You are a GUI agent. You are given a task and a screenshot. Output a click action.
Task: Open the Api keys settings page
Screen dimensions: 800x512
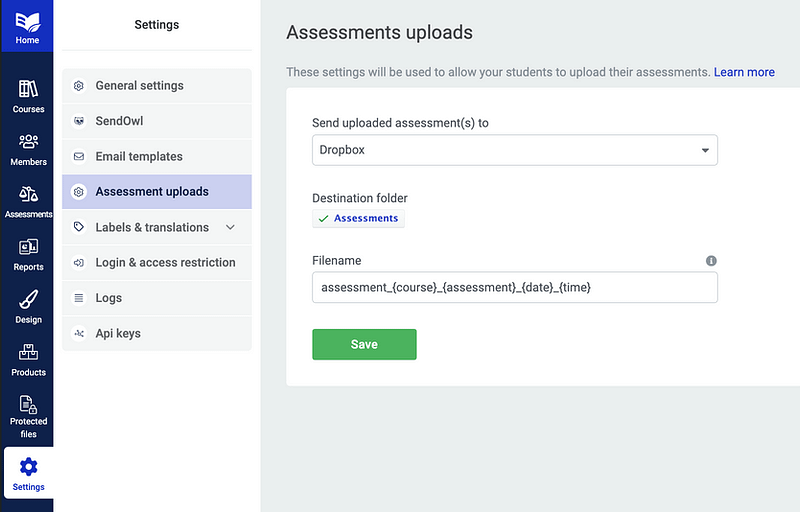pyautogui.click(x=117, y=334)
